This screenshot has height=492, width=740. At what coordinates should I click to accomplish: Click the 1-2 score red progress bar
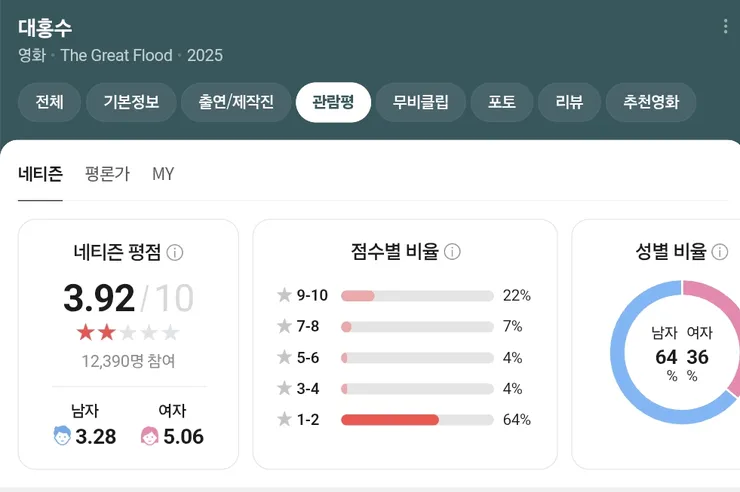click(390, 420)
